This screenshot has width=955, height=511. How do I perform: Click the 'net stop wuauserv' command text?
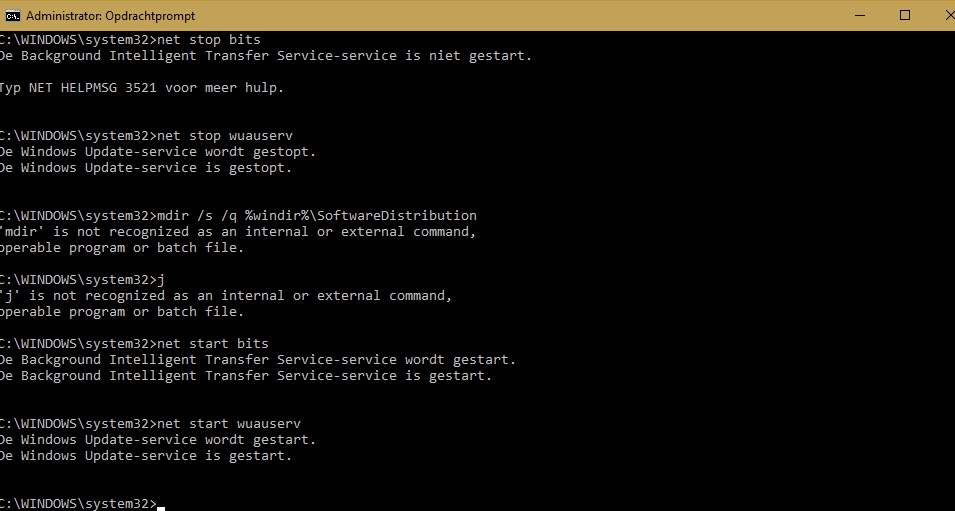[225, 136]
